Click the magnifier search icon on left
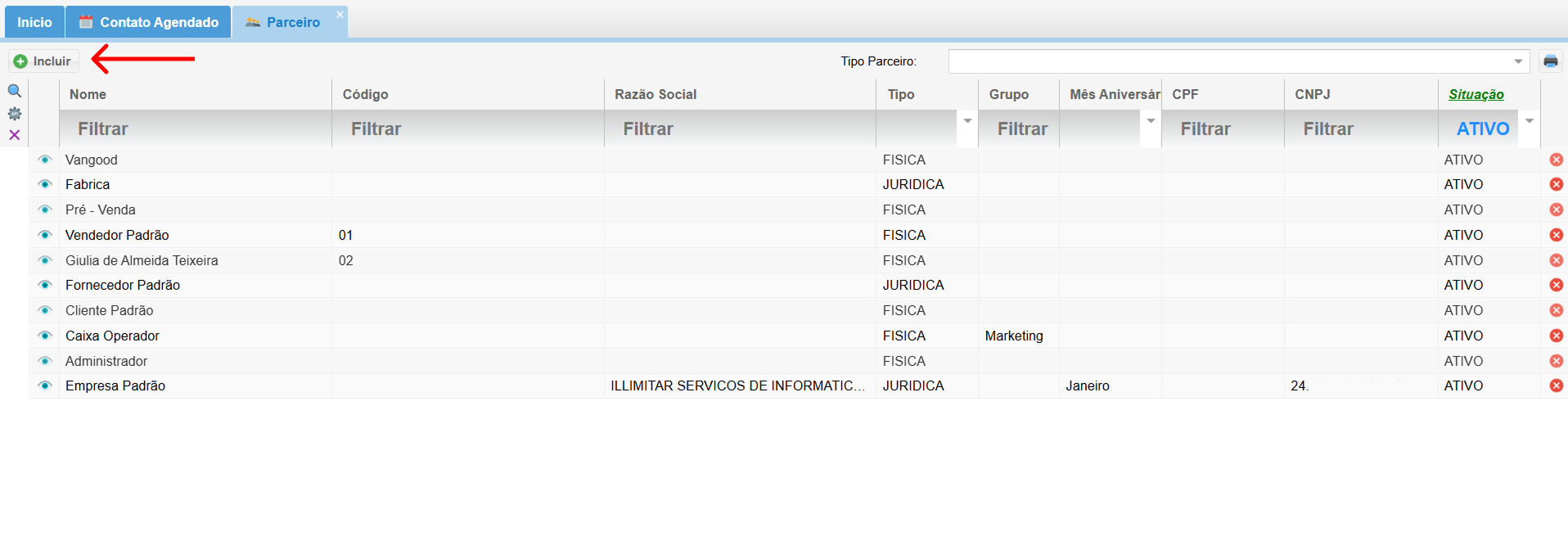The height and width of the screenshot is (550, 1568). [15, 91]
